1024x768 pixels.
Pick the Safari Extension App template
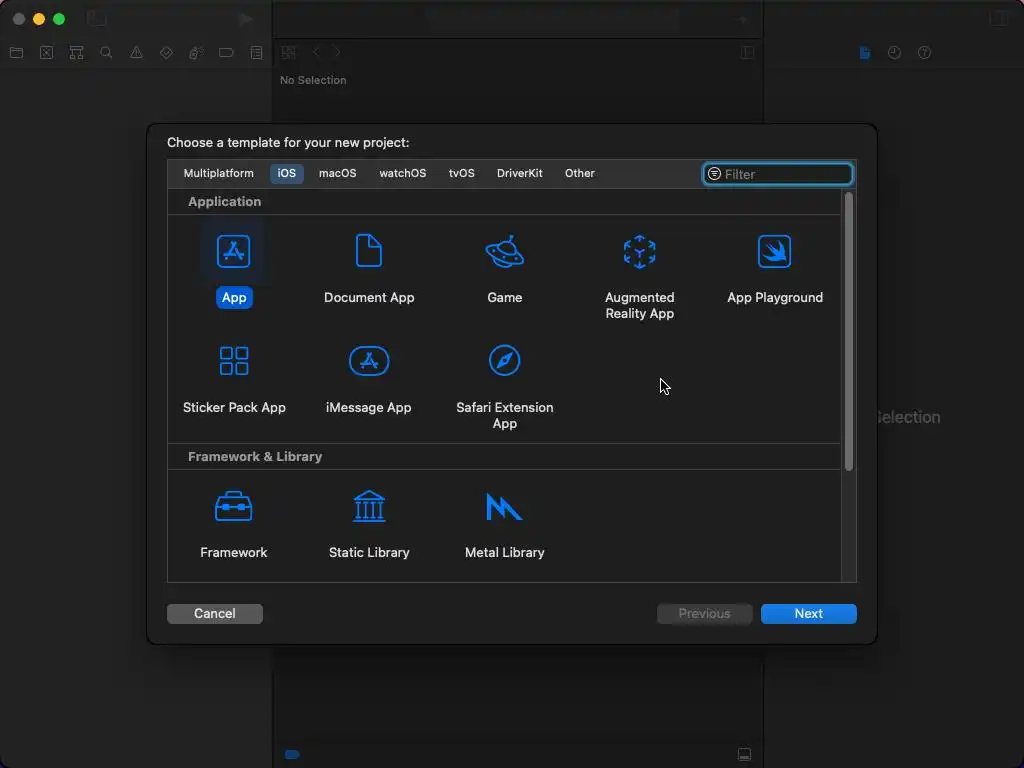(504, 387)
